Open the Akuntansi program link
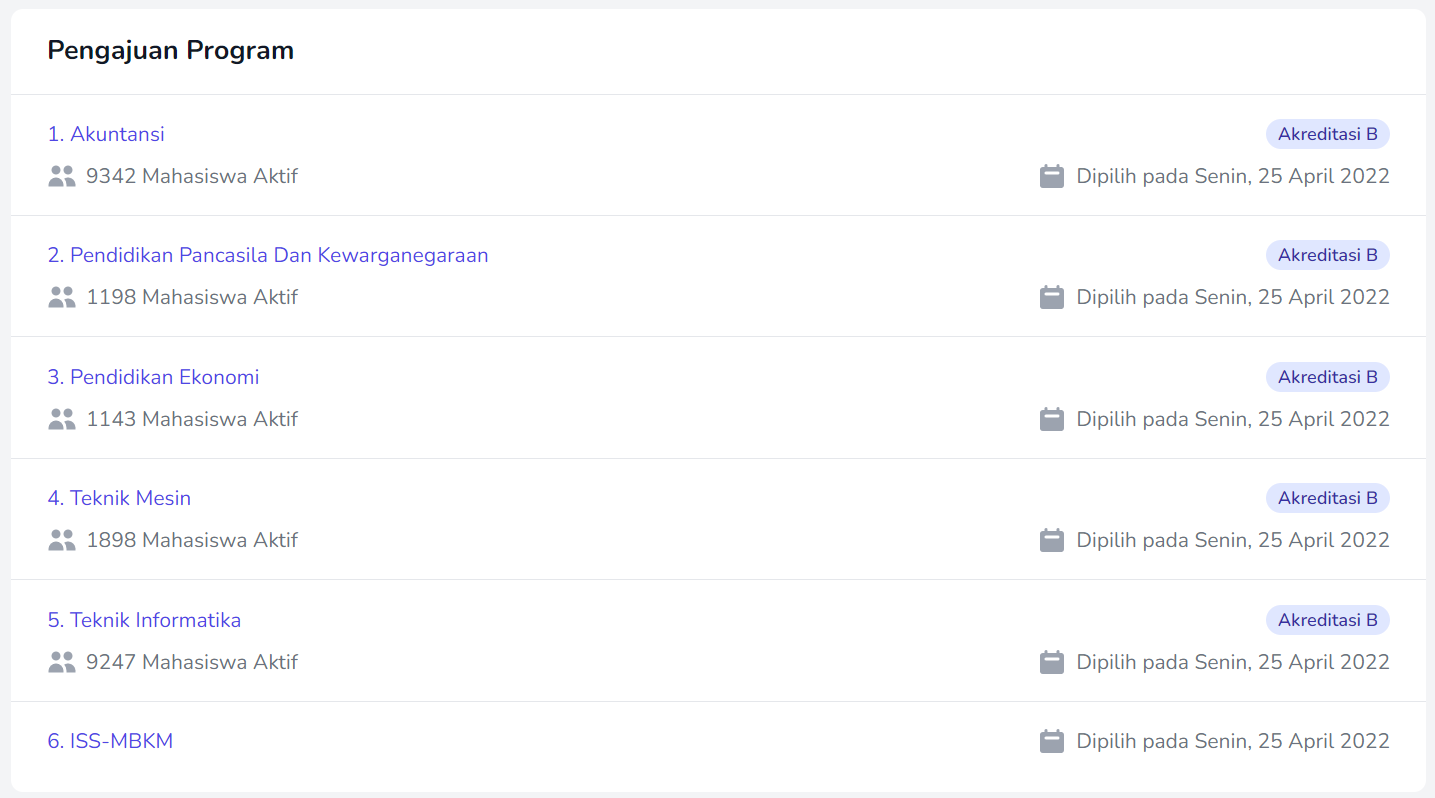The width and height of the screenshot is (1435, 798). tap(106, 134)
